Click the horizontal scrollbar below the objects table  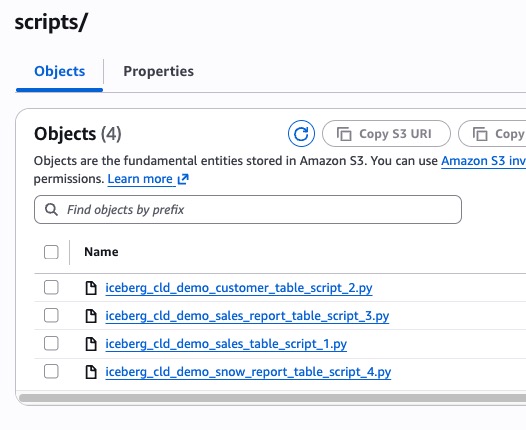coord(272,398)
